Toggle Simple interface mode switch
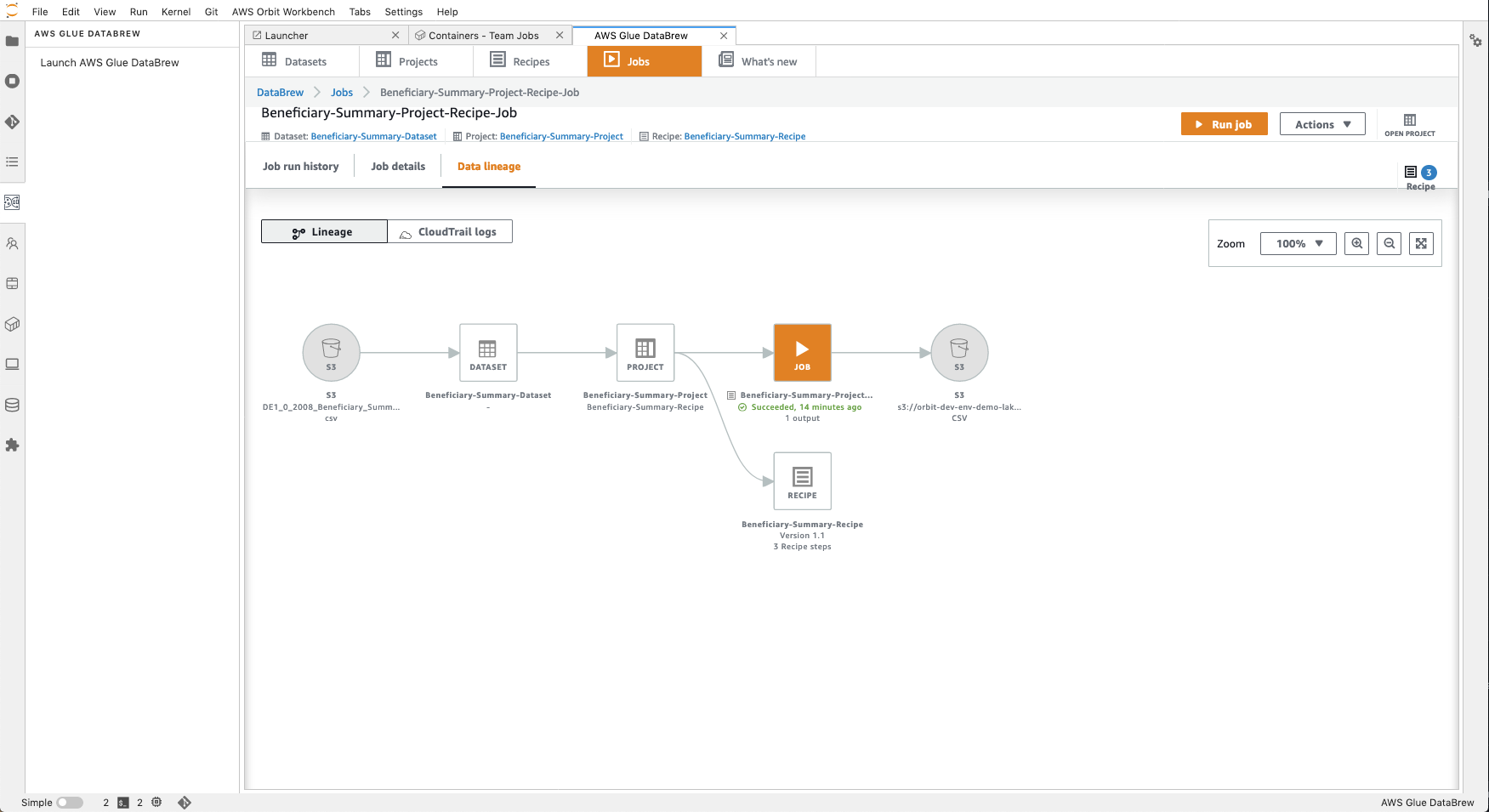Screen dimensions: 1489x812 70,803
